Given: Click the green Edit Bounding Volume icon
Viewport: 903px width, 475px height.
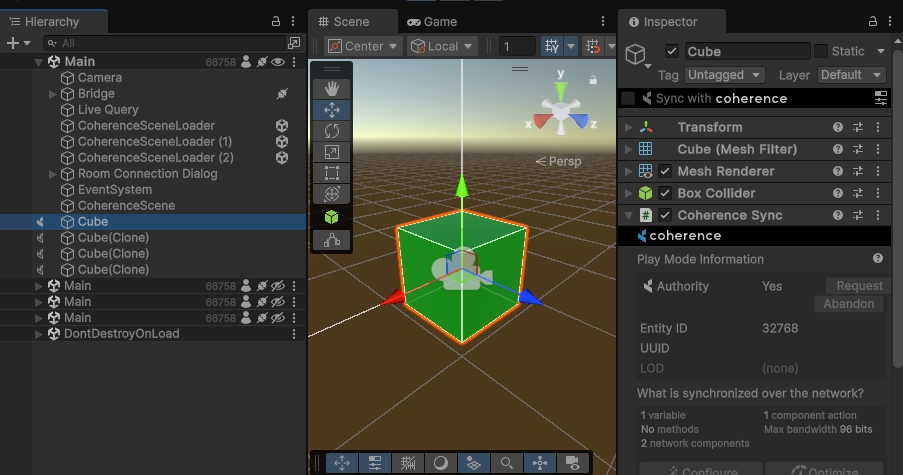Looking at the screenshot, I should (331, 216).
